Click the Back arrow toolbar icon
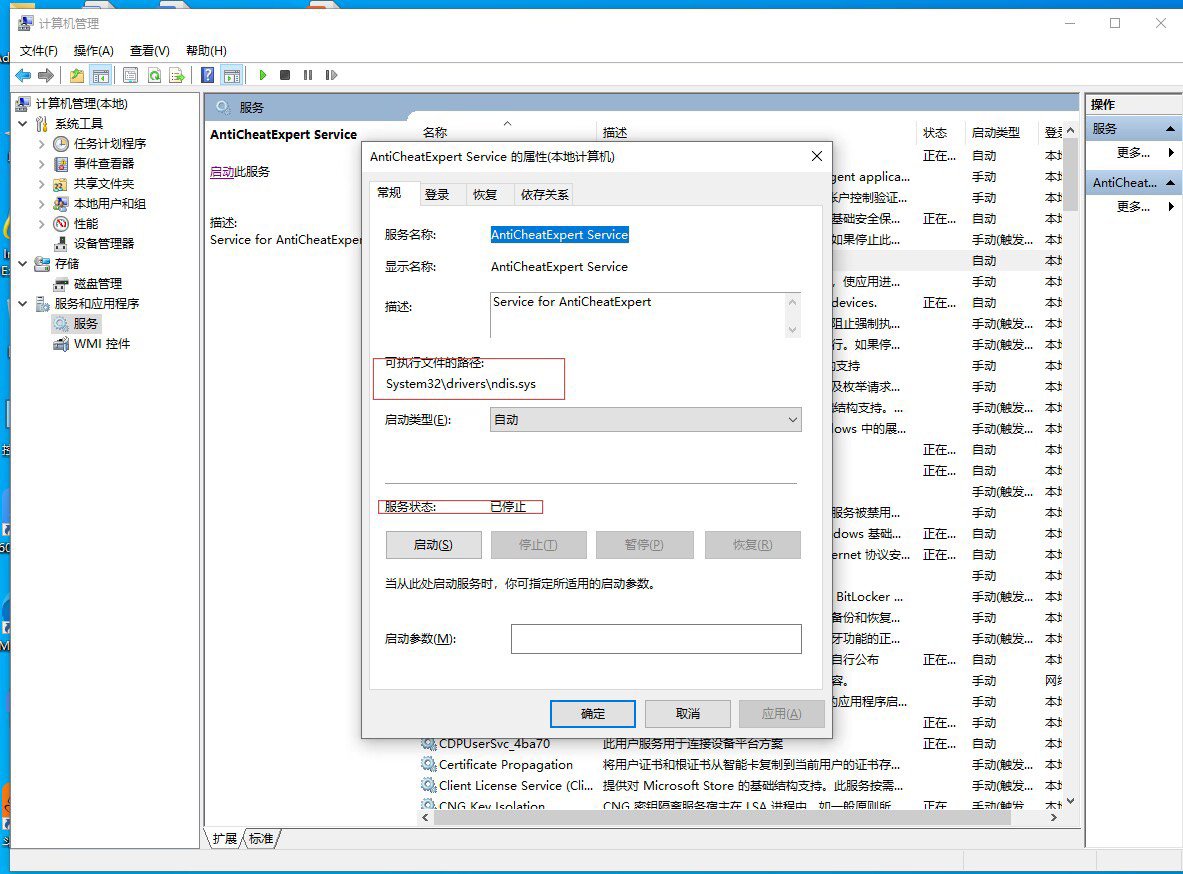1183x874 pixels. (x=23, y=75)
